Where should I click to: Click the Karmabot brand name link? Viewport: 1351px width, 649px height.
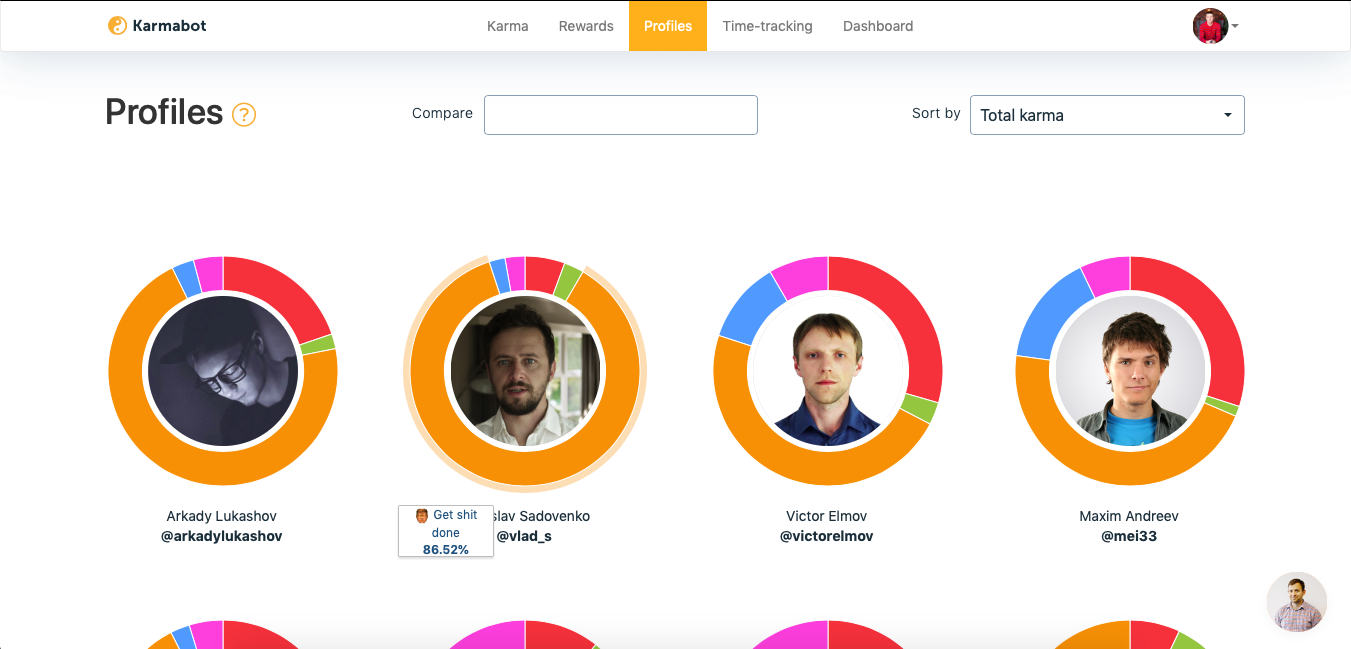pyautogui.click(x=169, y=26)
